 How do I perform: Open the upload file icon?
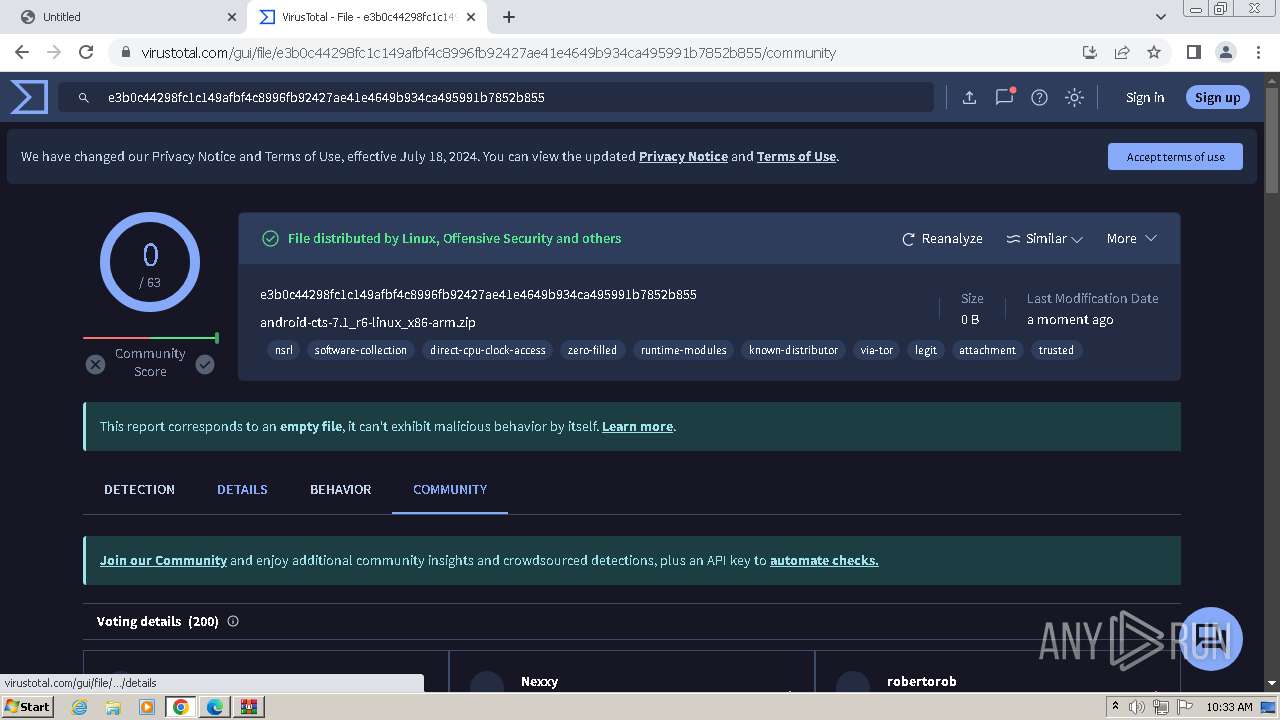pos(969,97)
